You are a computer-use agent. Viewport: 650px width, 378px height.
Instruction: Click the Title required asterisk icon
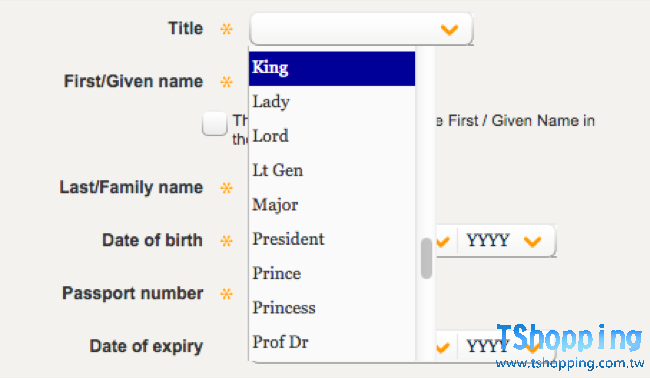[x=226, y=29]
